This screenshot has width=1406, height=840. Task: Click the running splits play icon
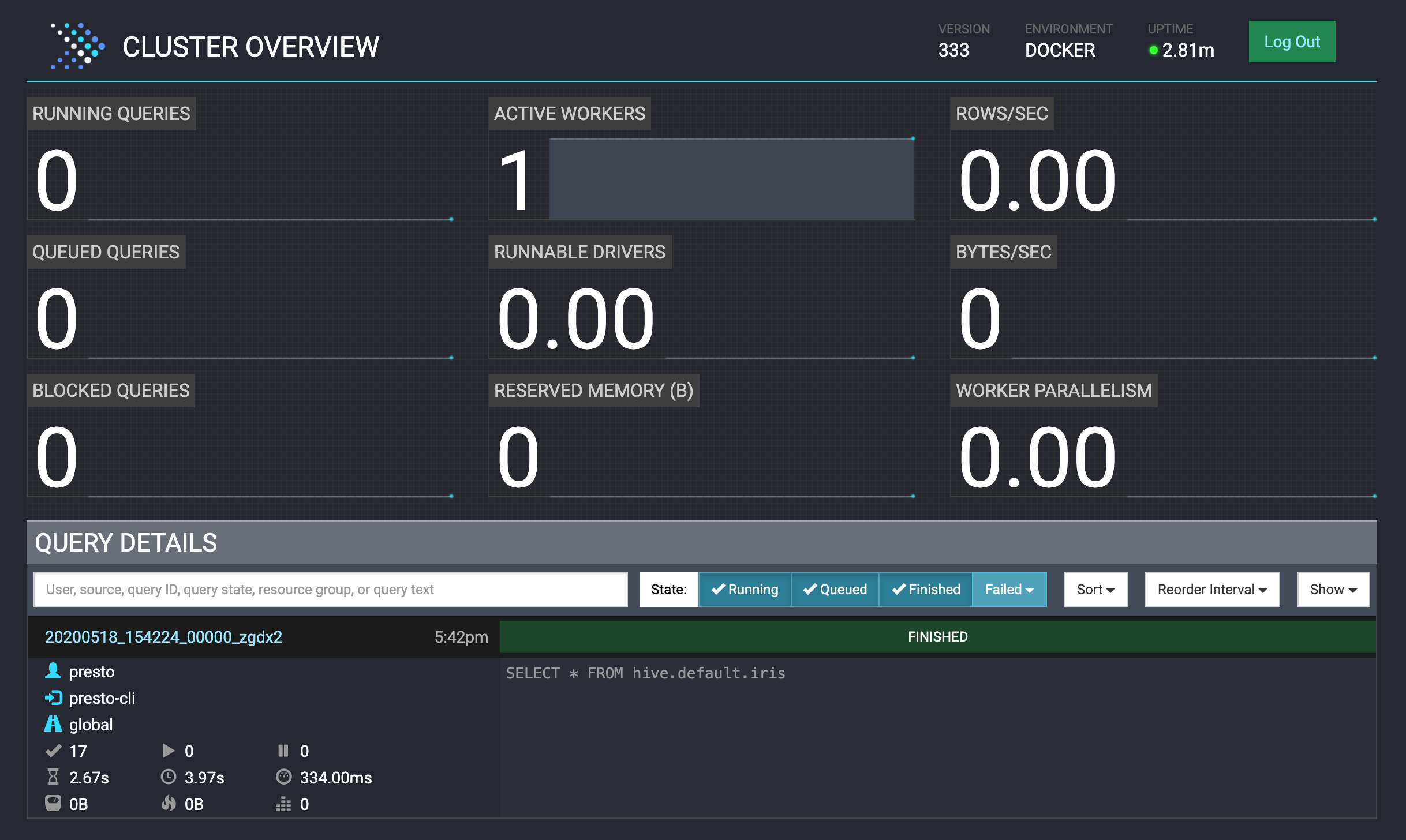pos(168,751)
